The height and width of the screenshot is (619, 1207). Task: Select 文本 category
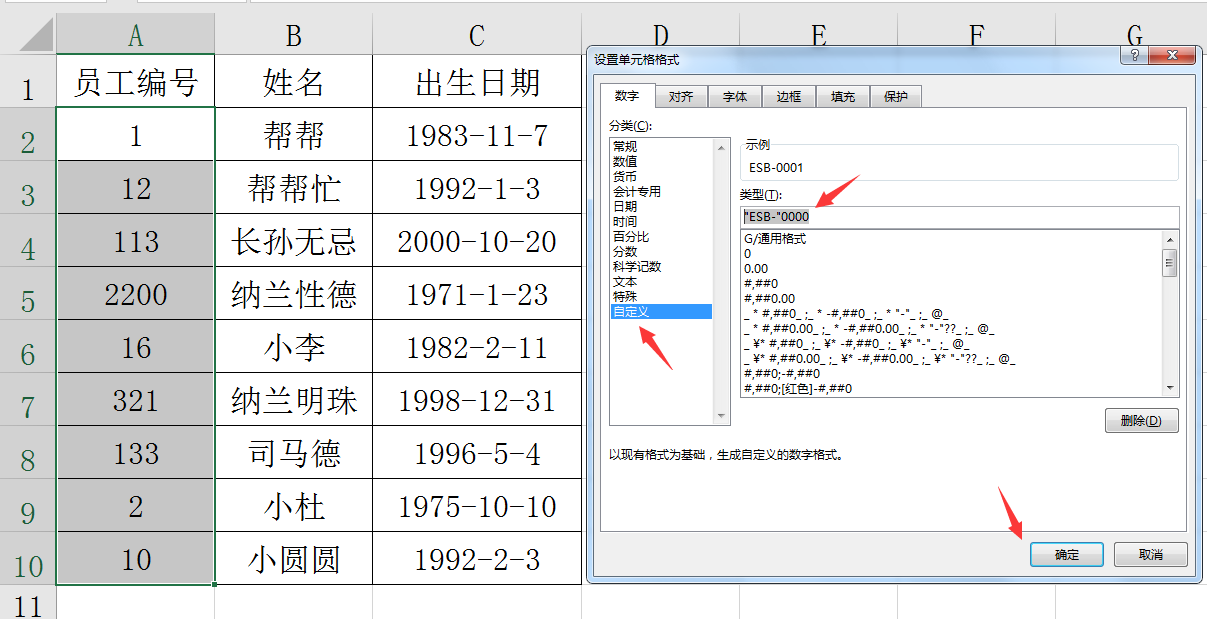(661, 282)
